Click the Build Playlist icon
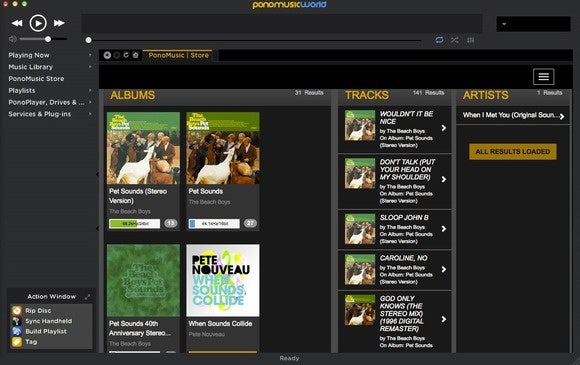Image resolution: width=580 pixels, height=365 pixels. [17, 331]
